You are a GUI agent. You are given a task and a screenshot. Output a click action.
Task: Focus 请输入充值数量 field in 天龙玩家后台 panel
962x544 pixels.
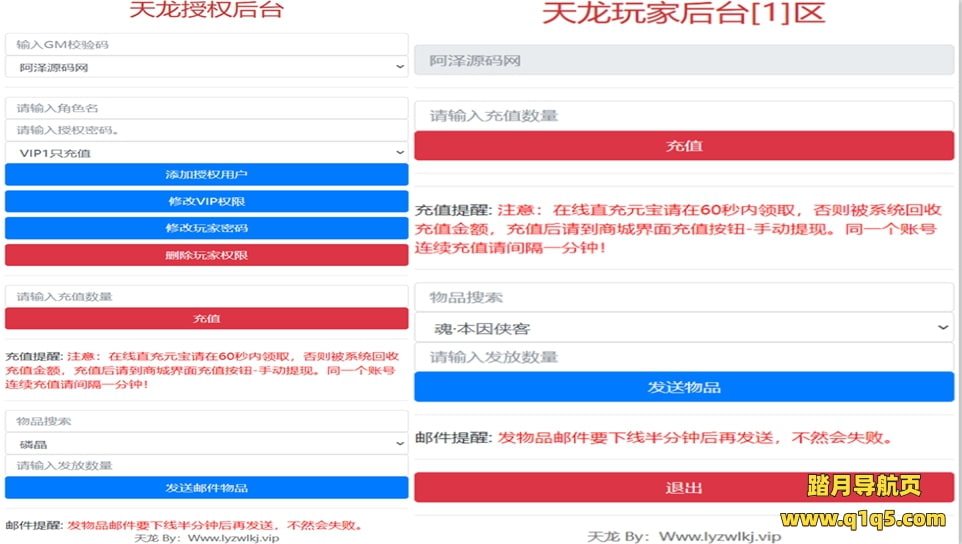(x=684, y=116)
